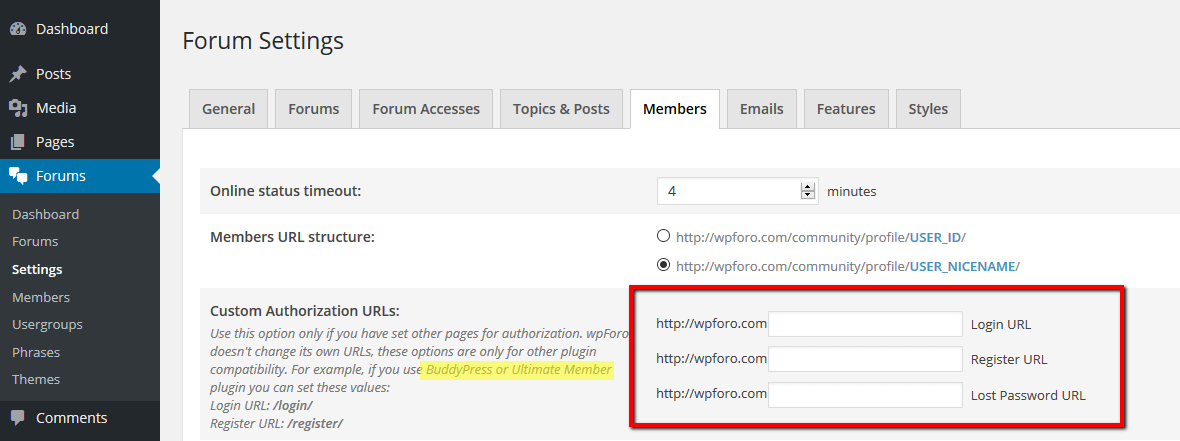Viewport: 1180px width, 441px height.
Task: Focus the Lost Password URL field
Action: [x=865, y=395]
